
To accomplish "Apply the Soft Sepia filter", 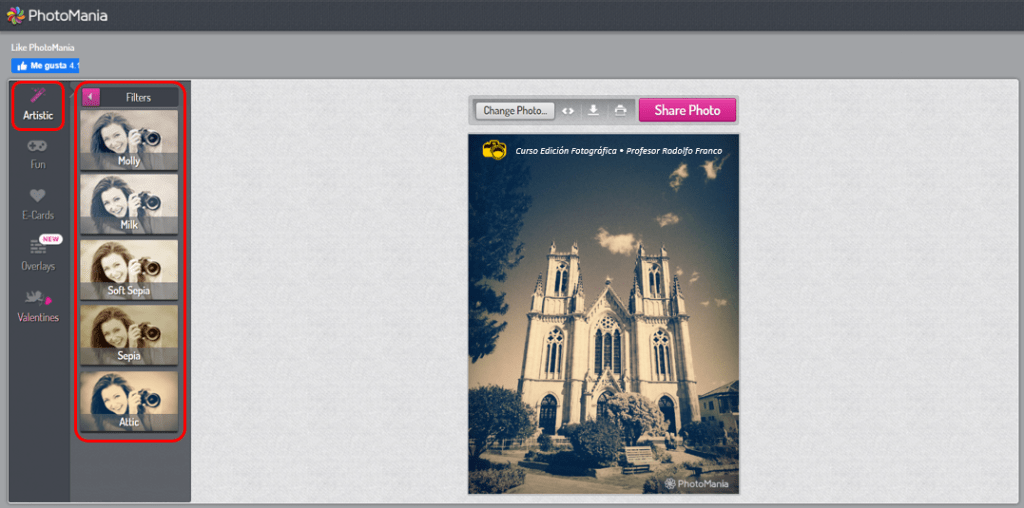I will coord(129,268).
